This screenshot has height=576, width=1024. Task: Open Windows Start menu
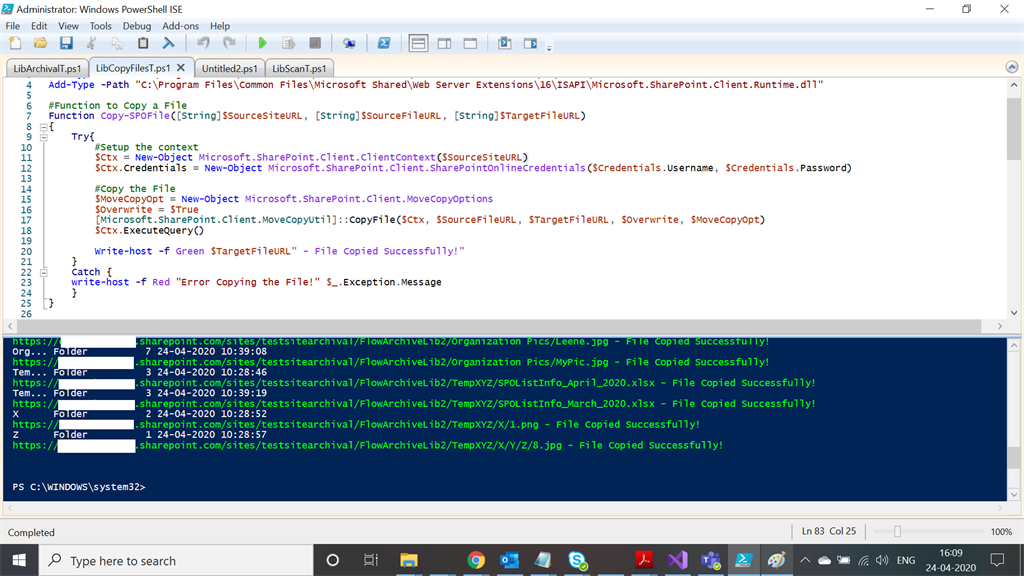[x=19, y=560]
